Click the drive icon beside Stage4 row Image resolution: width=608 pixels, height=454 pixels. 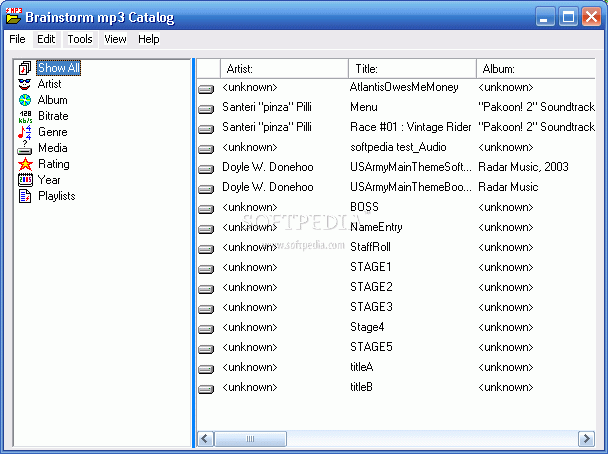click(x=206, y=329)
